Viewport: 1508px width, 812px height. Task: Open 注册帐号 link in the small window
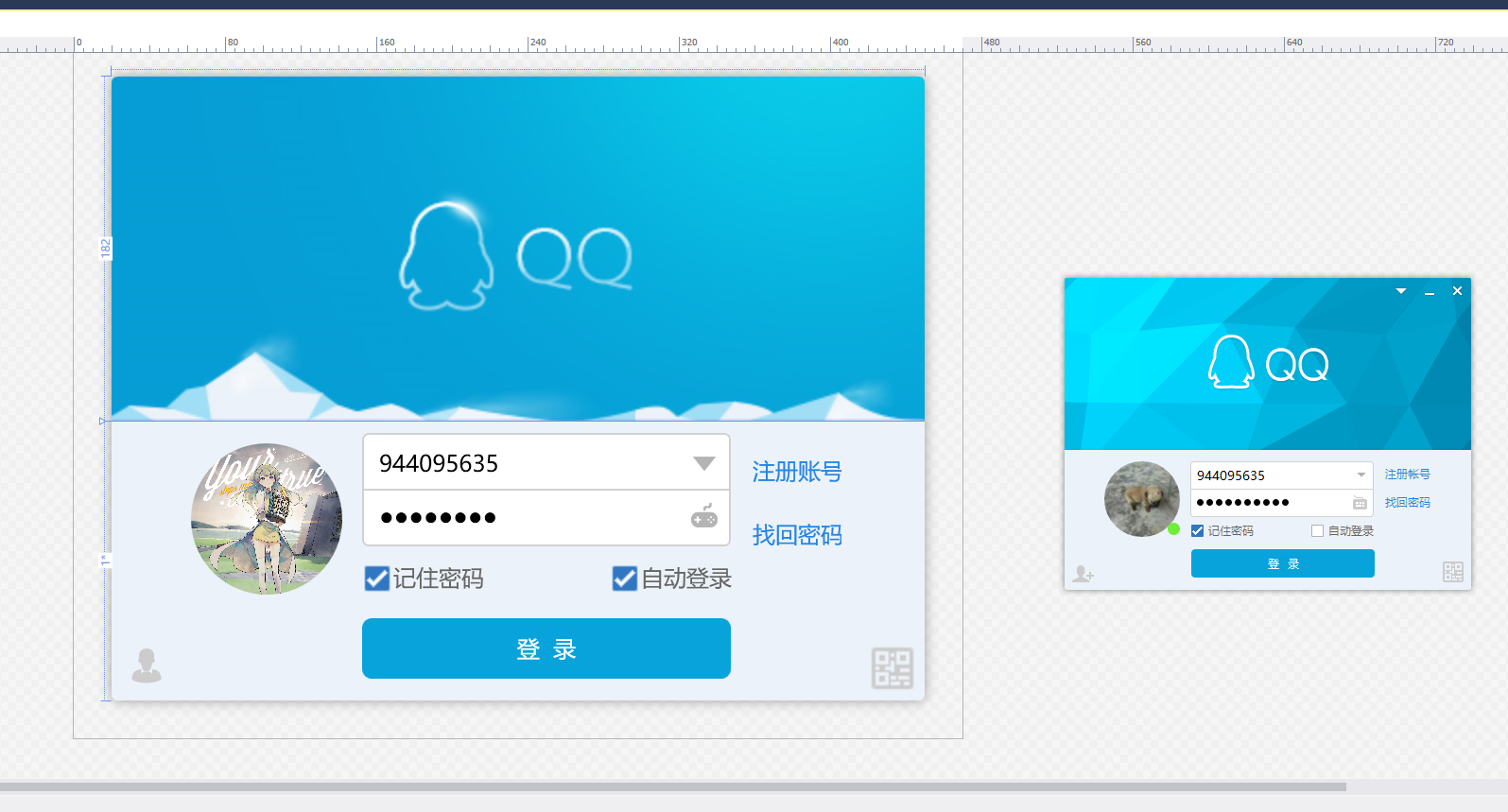tap(1408, 475)
